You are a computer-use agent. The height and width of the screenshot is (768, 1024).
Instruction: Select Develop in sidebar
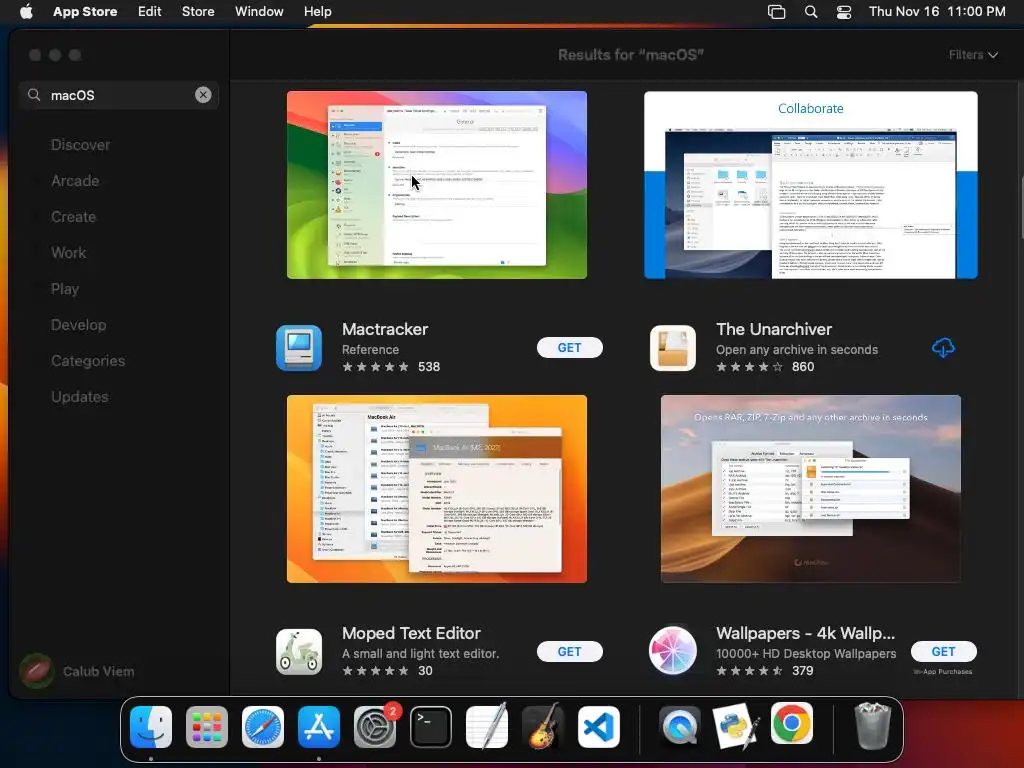tap(78, 325)
